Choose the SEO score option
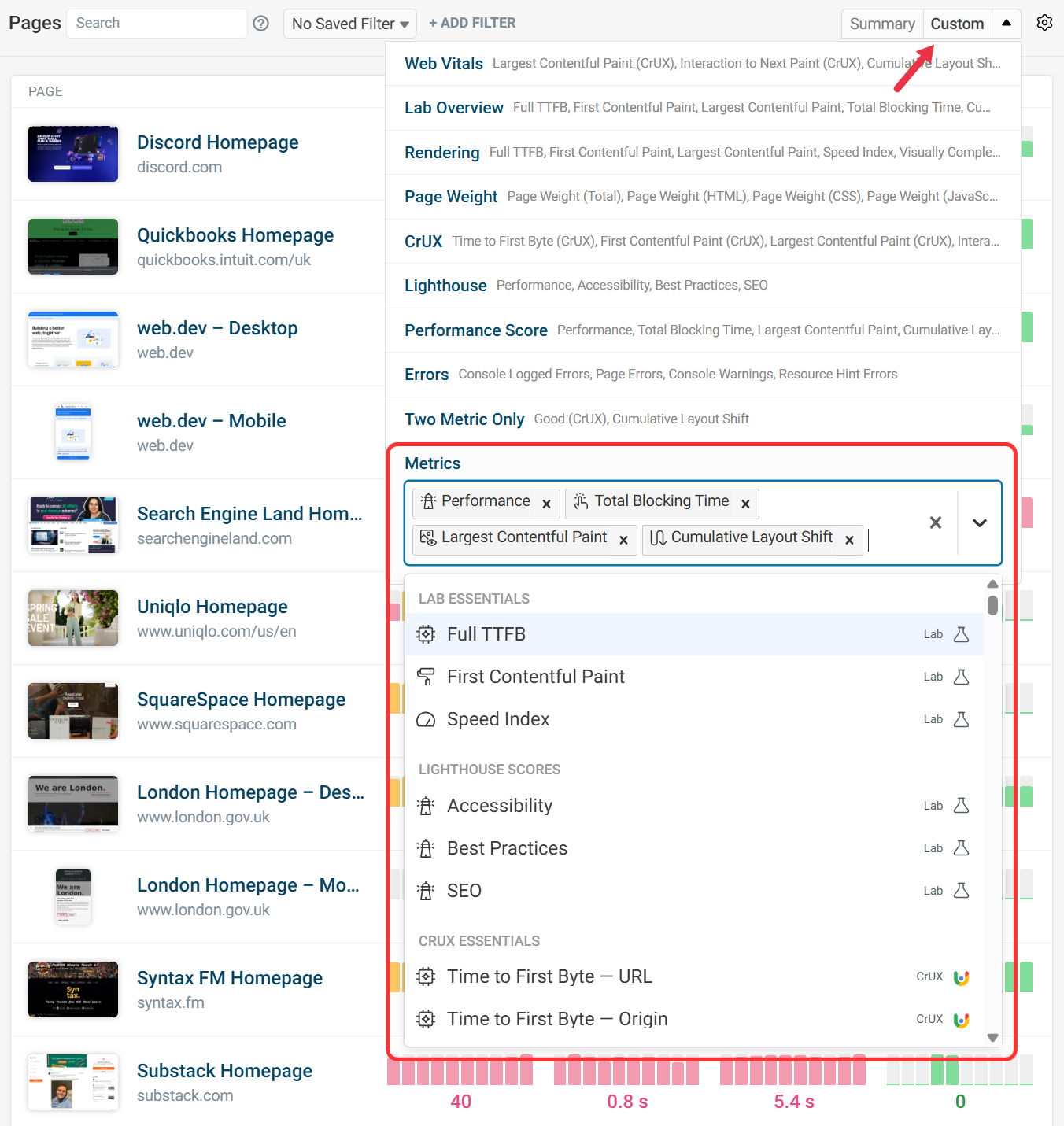 (x=693, y=891)
